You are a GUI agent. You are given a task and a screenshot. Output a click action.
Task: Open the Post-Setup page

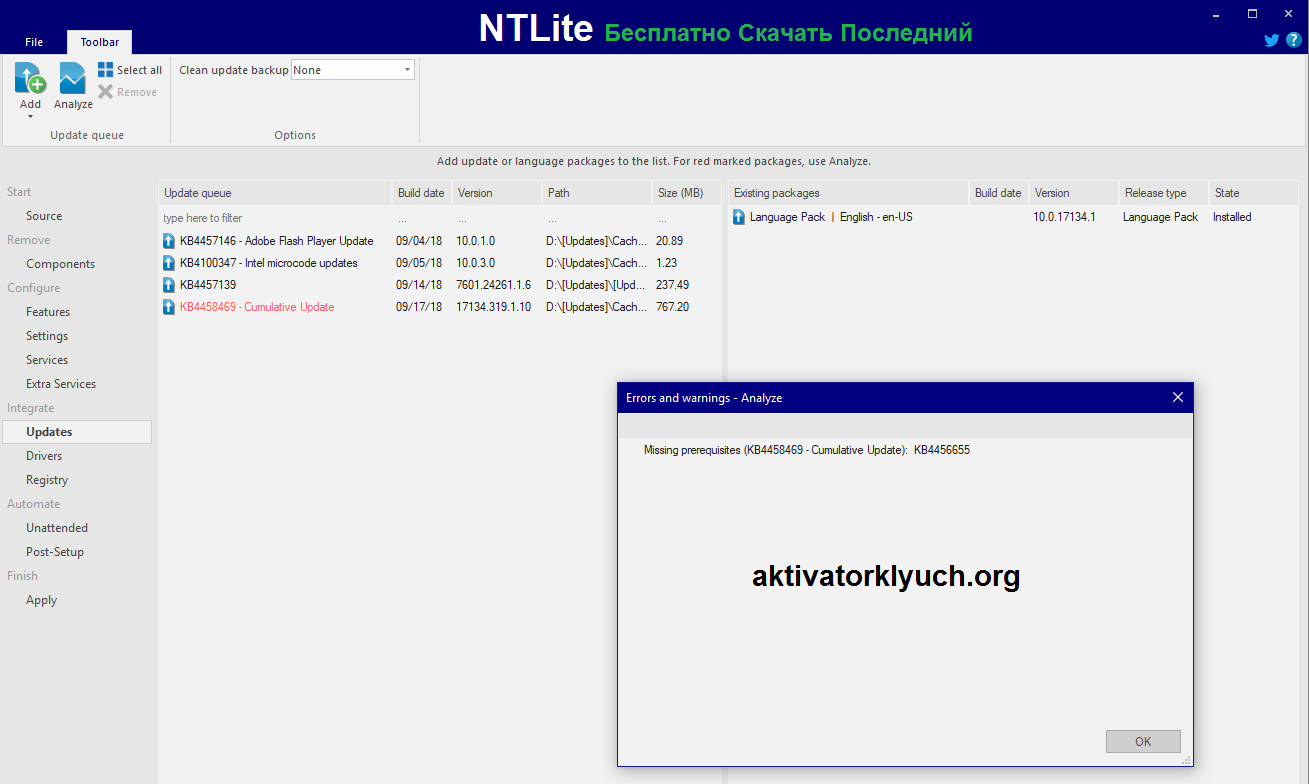(x=55, y=552)
